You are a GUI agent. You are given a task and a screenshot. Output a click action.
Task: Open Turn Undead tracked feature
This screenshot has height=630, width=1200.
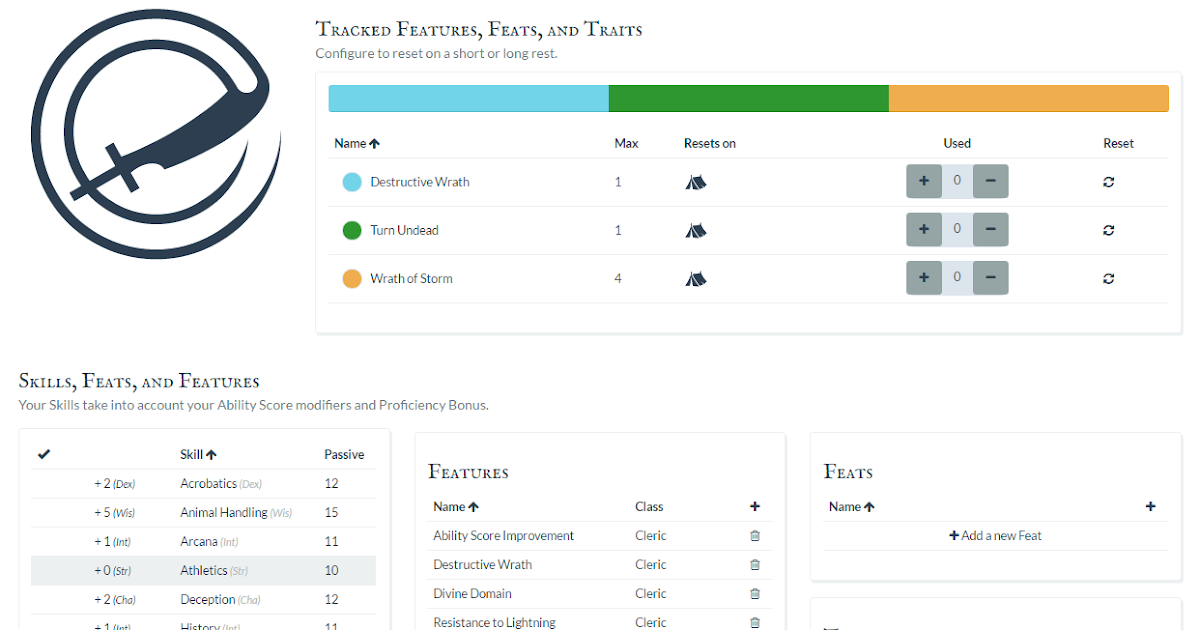[x=404, y=230]
